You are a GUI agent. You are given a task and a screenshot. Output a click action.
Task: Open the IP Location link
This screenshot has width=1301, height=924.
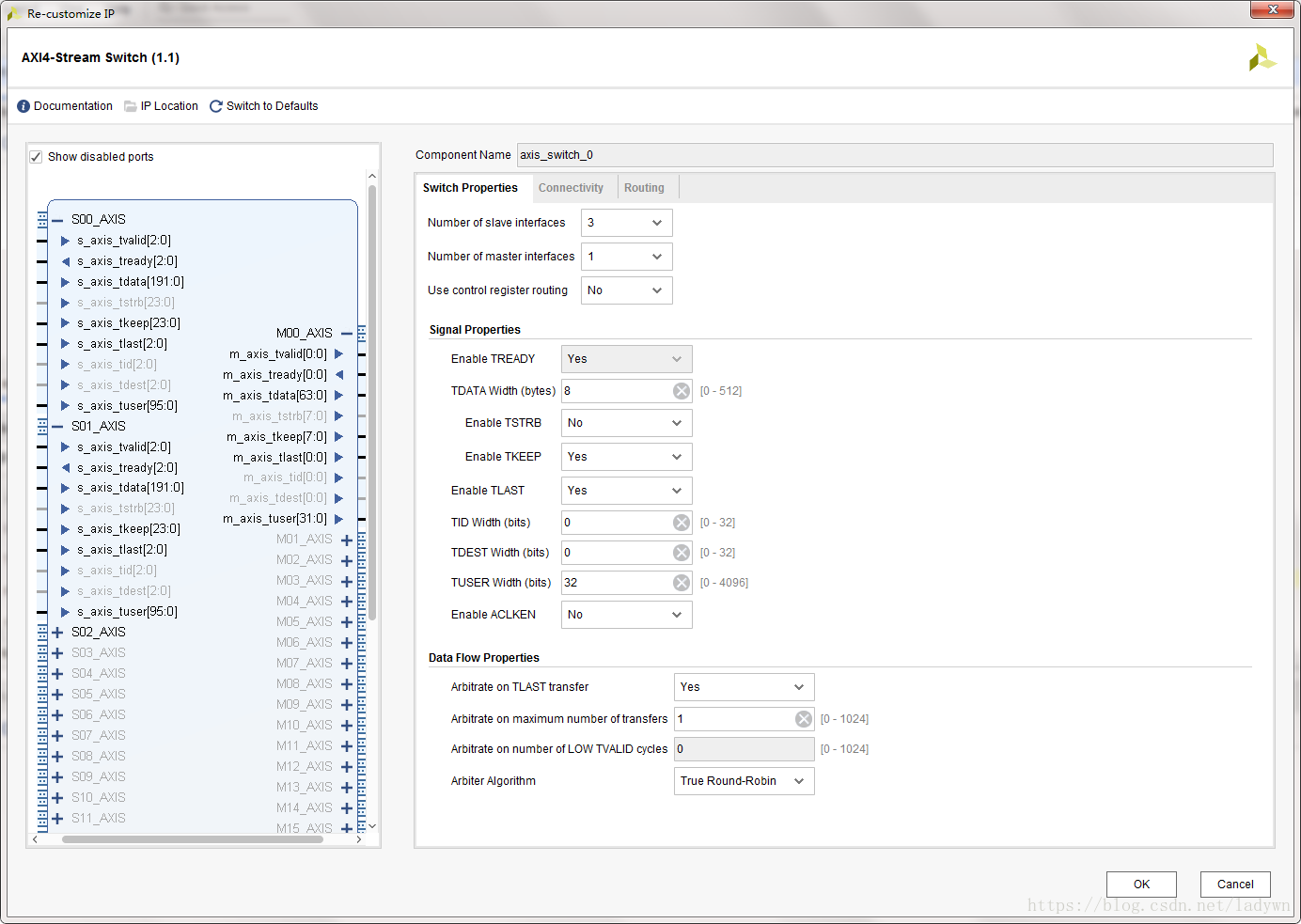pos(169,106)
